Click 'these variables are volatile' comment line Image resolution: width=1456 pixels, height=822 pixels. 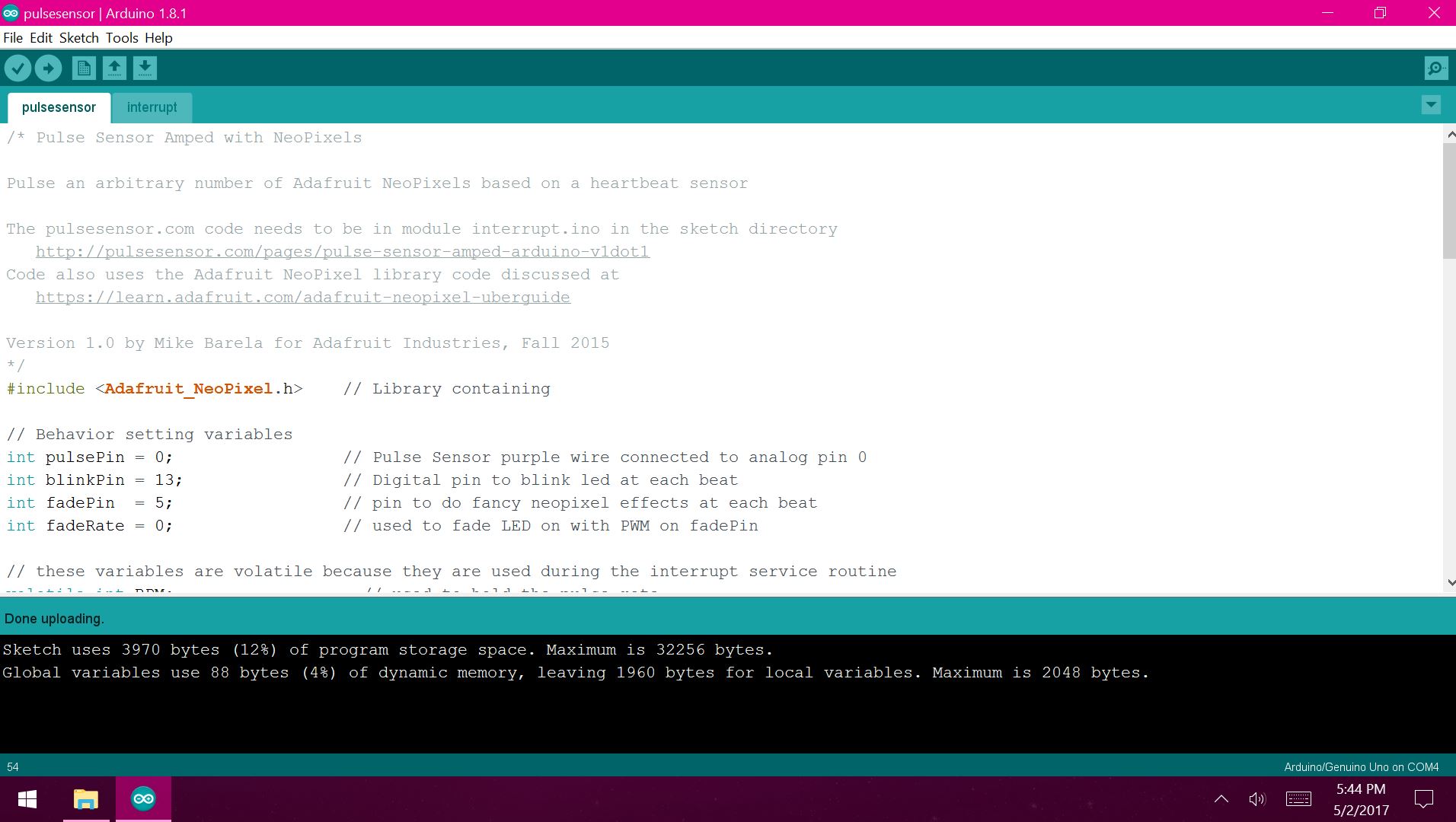pyautogui.click(x=452, y=572)
